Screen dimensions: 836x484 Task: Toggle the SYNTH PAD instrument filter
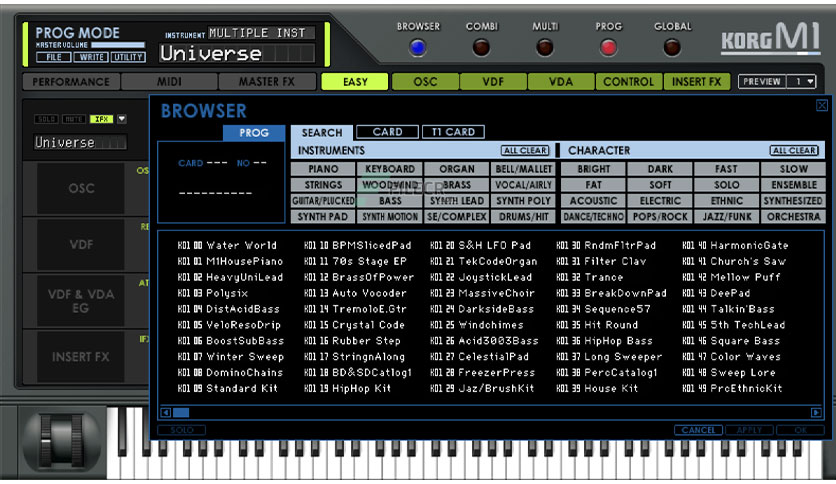point(323,217)
